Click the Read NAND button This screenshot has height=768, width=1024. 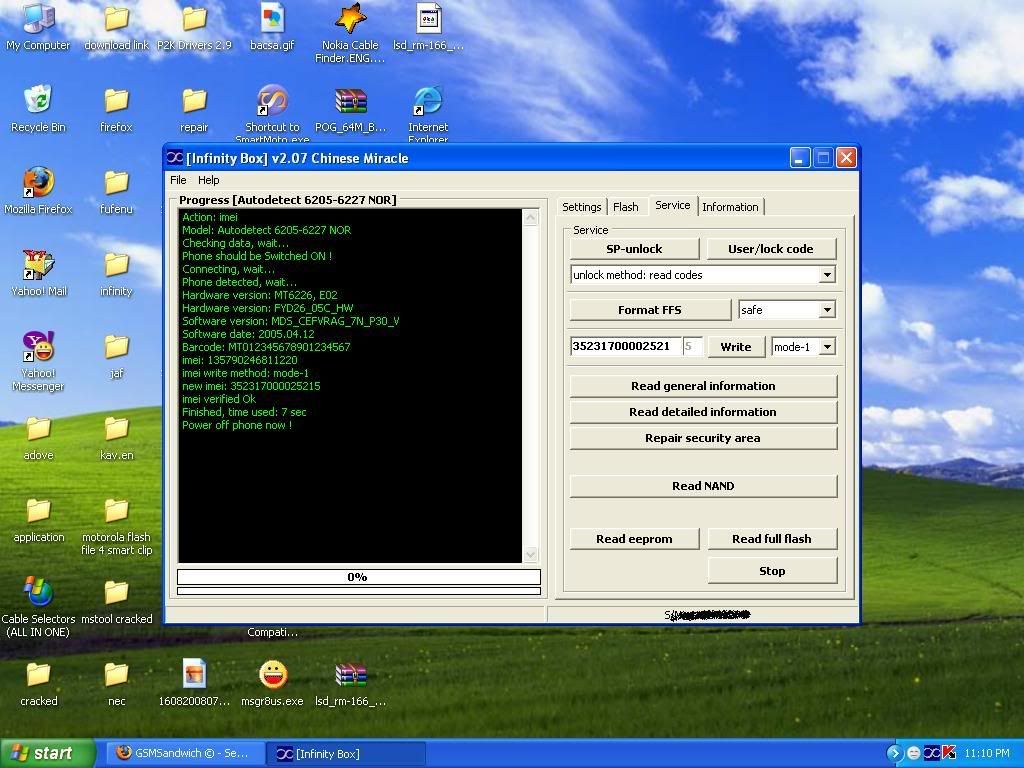702,486
